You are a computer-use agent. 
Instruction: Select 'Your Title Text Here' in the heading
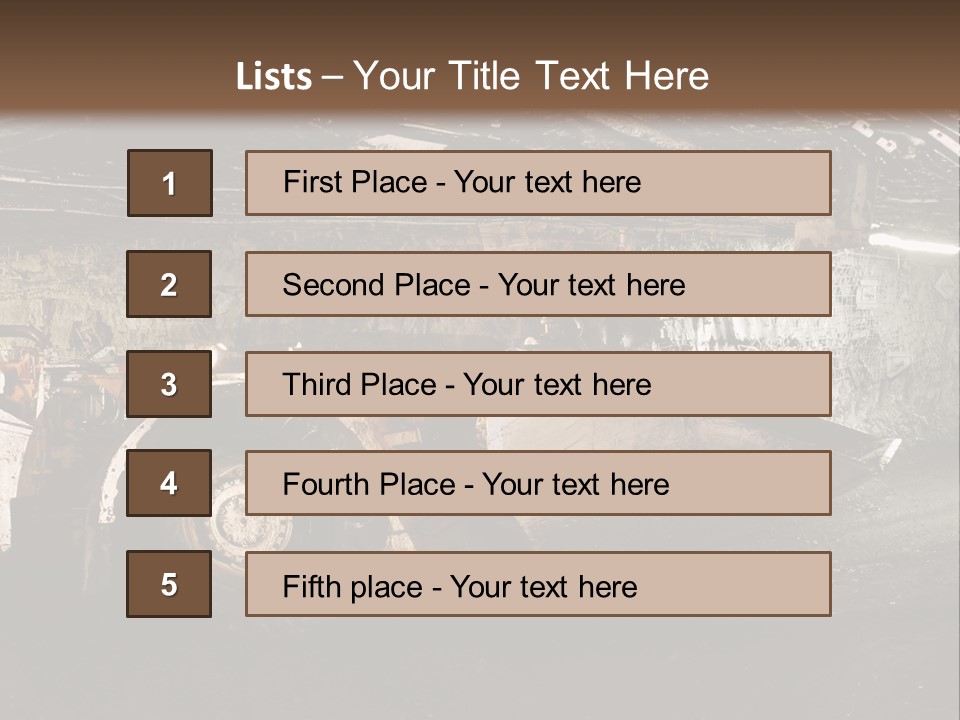click(531, 76)
